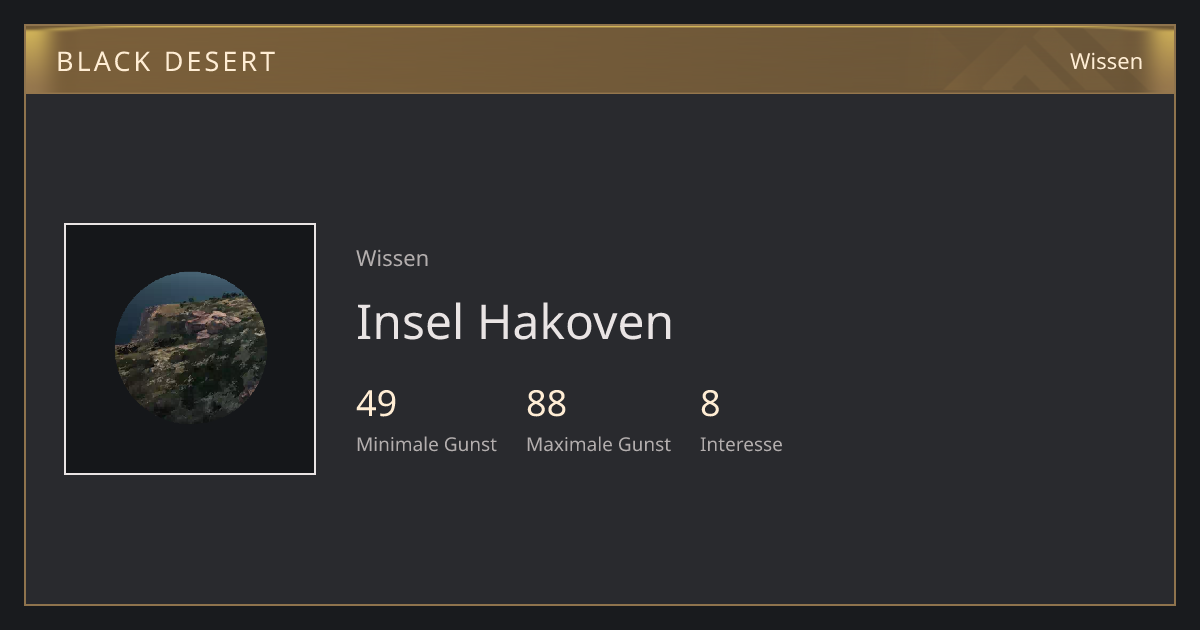Select the Insel Hakoven title text

[514, 322]
